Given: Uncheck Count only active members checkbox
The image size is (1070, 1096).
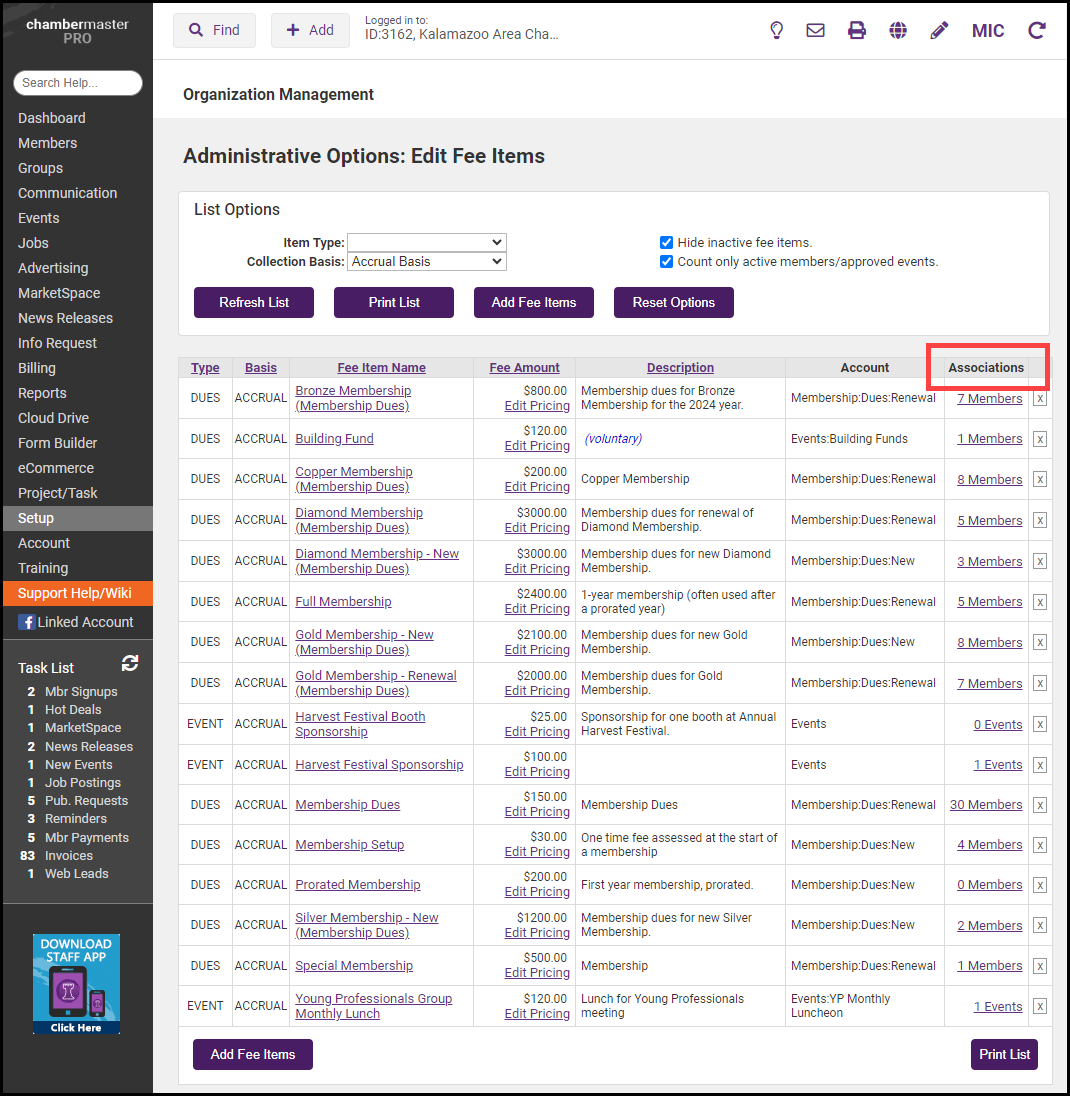Looking at the screenshot, I should tap(666, 262).
